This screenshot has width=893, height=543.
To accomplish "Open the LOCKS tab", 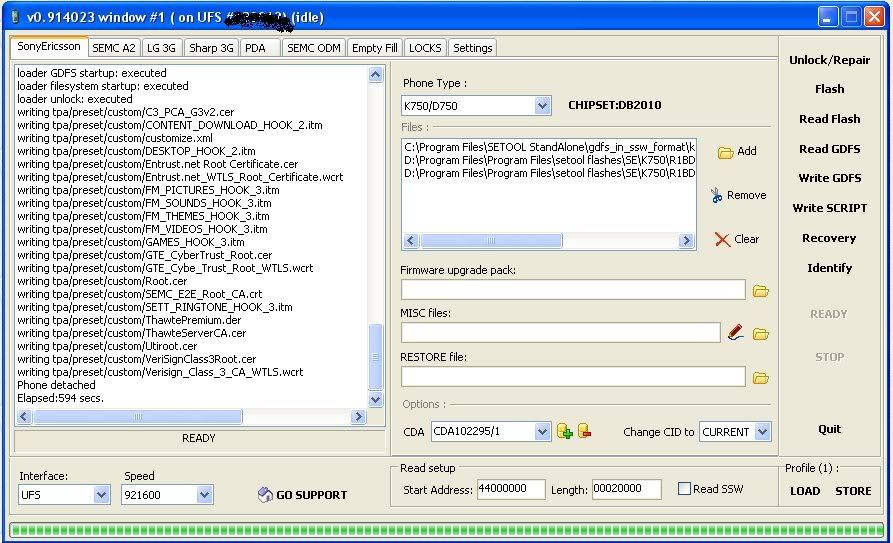I will pyautogui.click(x=425, y=48).
